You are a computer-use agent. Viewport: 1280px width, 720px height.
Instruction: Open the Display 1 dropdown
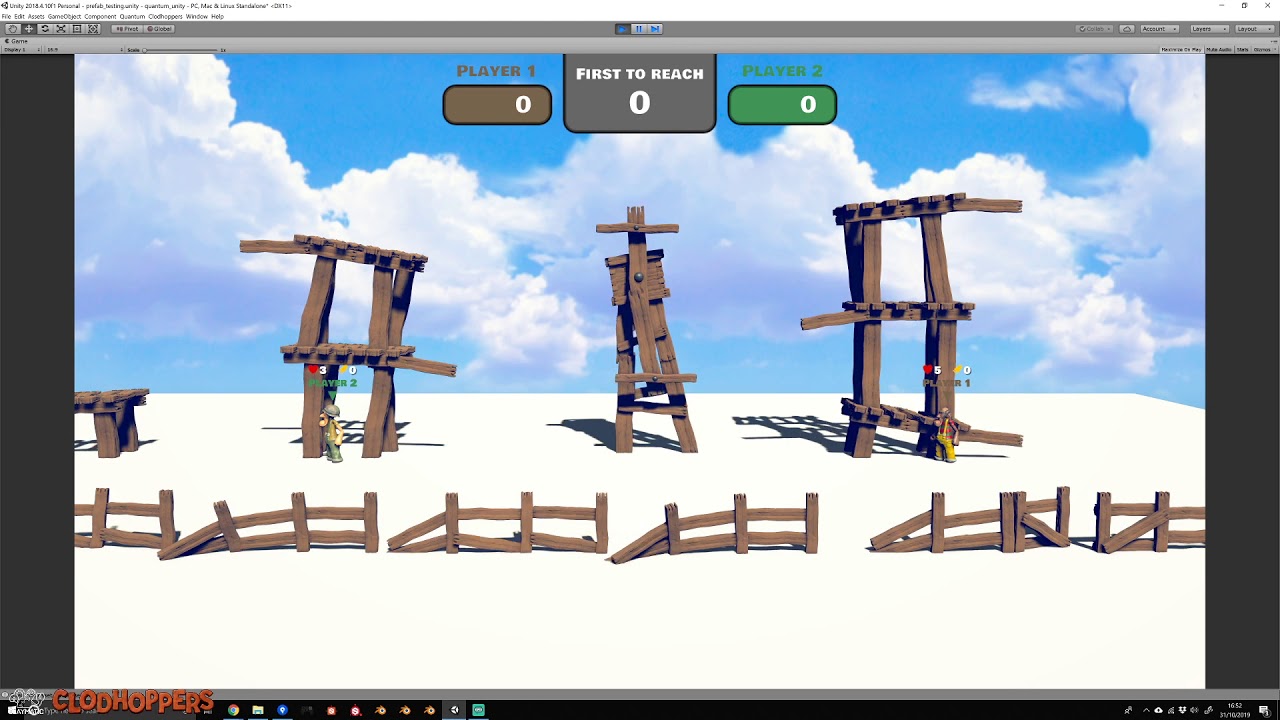(21, 50)
